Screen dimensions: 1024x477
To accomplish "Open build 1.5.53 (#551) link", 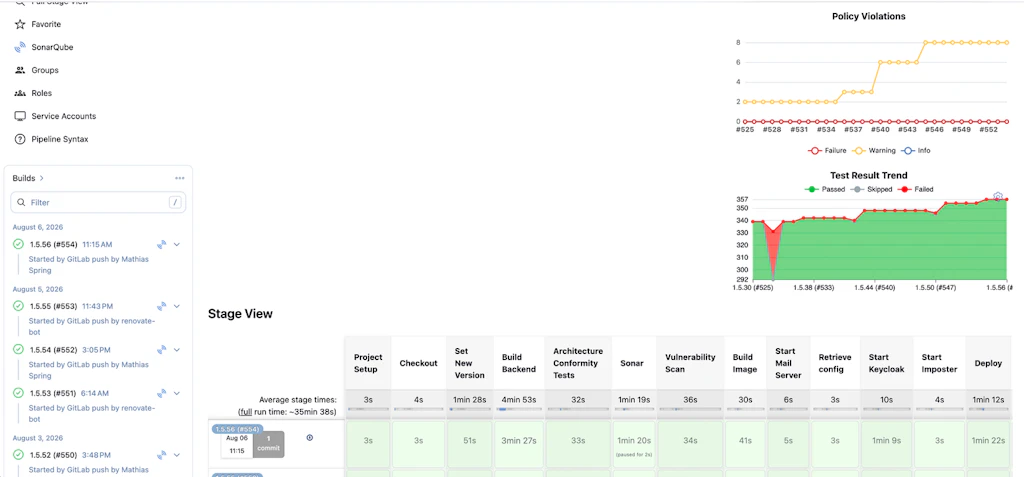I will (x=54, y=393).
